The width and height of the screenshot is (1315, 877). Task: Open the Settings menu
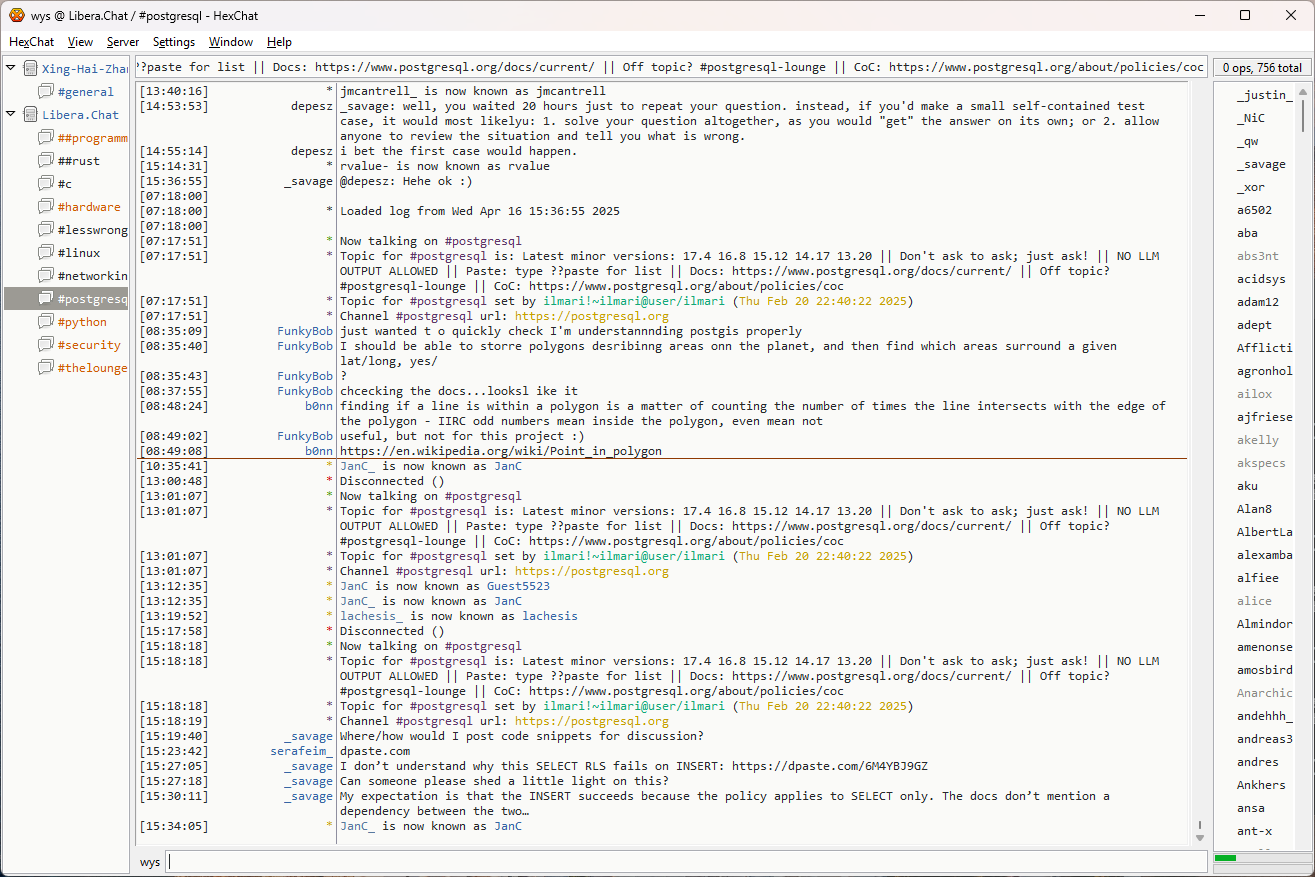[174, 42]
